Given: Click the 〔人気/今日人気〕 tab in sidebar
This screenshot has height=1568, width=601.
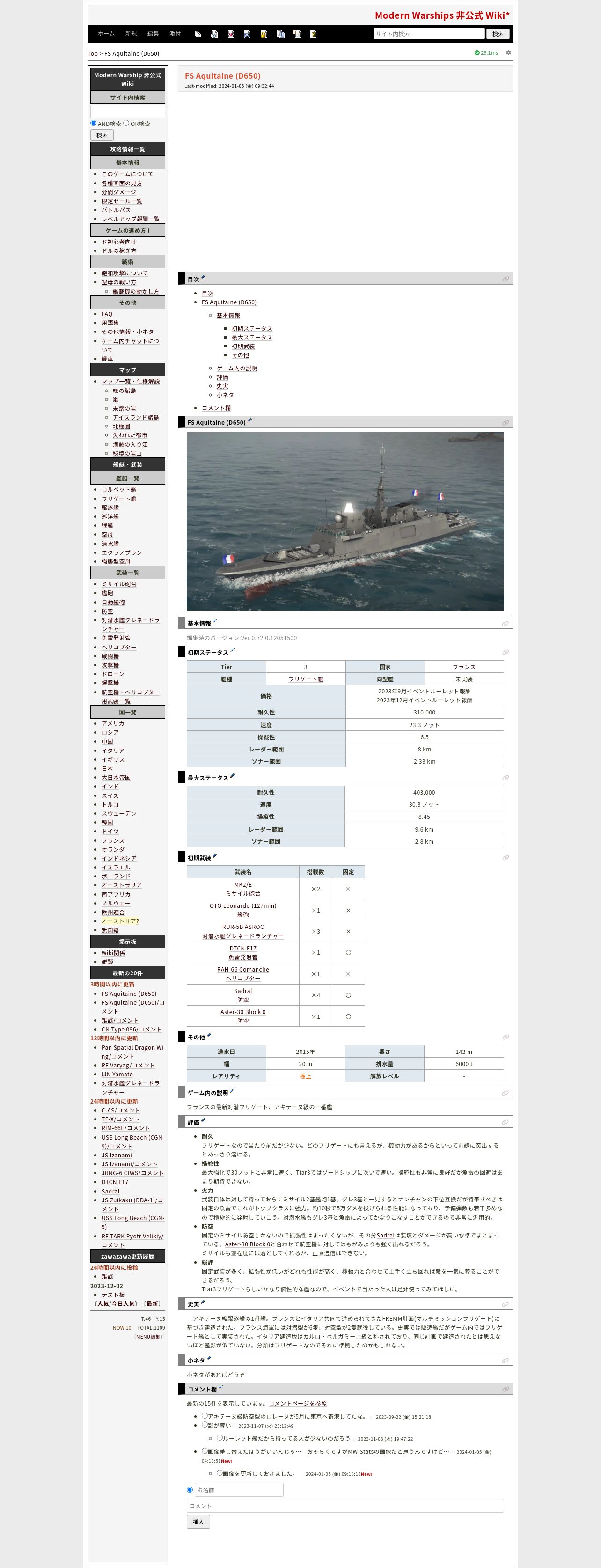Looking at the screenshot, I should click(x=116, y=1303).
